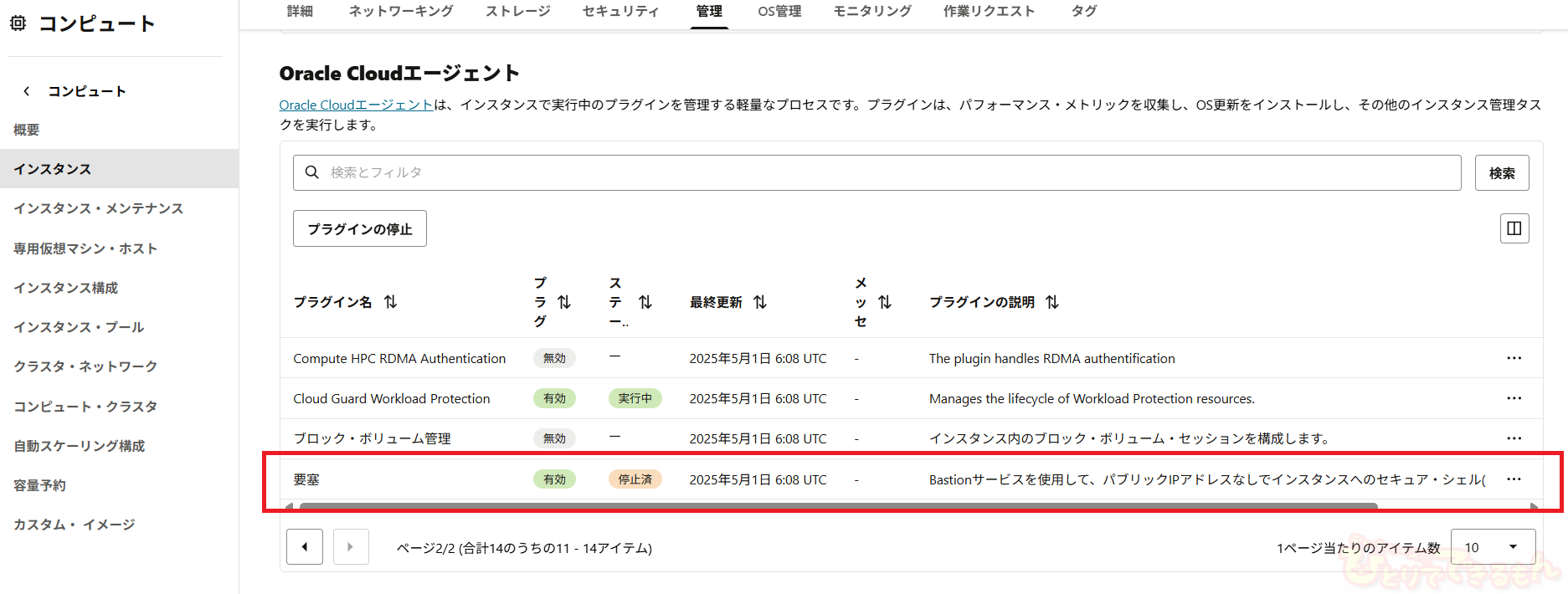The height and width of the screenshot is (594, 1568).
Task: Select インスタンス・プール in sidebar
Action: [80, 327]
